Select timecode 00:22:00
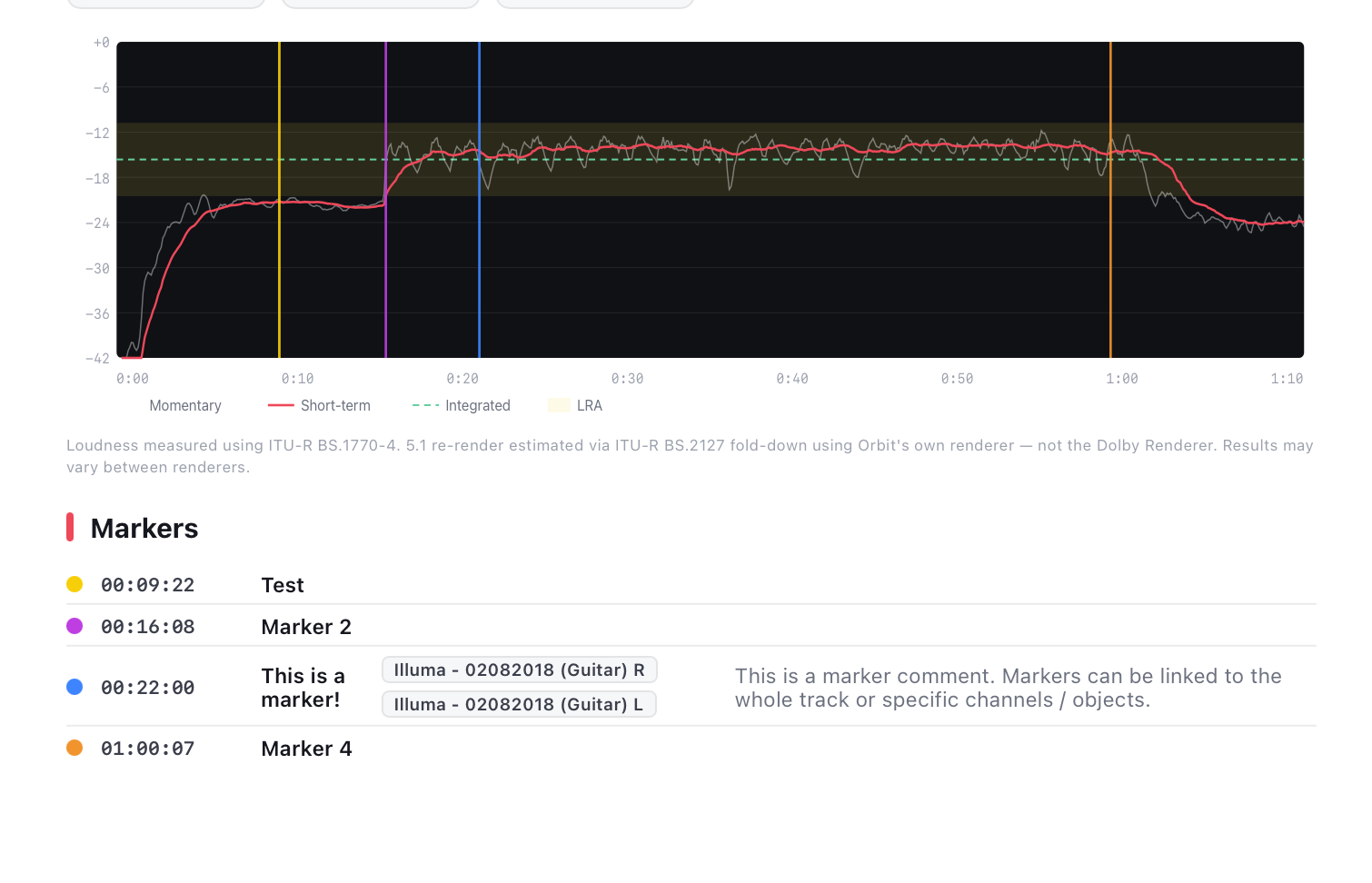 tap(148, 688)
